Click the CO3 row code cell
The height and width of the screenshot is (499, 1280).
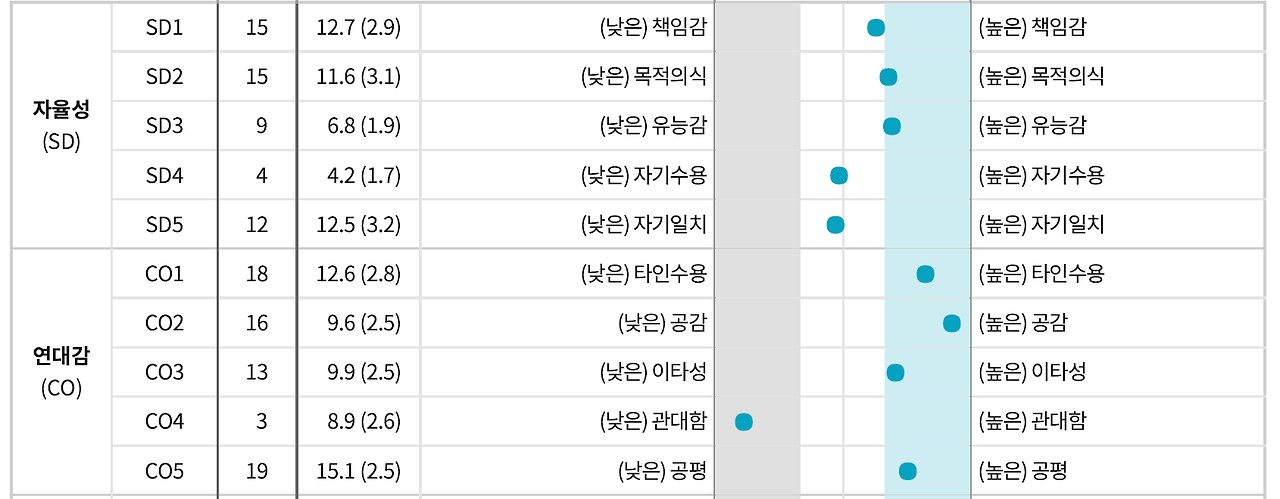pos(165,372)
